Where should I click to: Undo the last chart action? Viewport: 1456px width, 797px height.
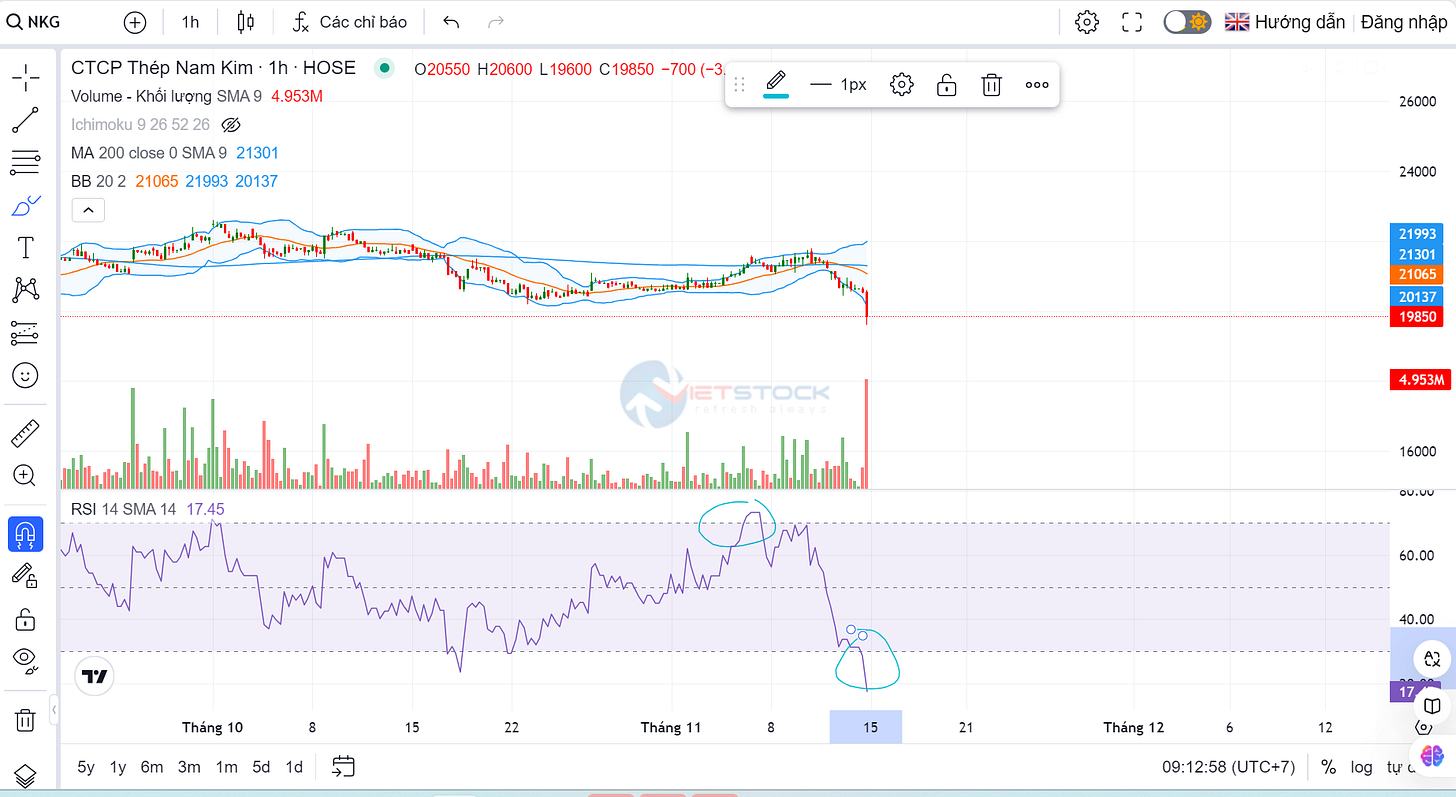451,22
